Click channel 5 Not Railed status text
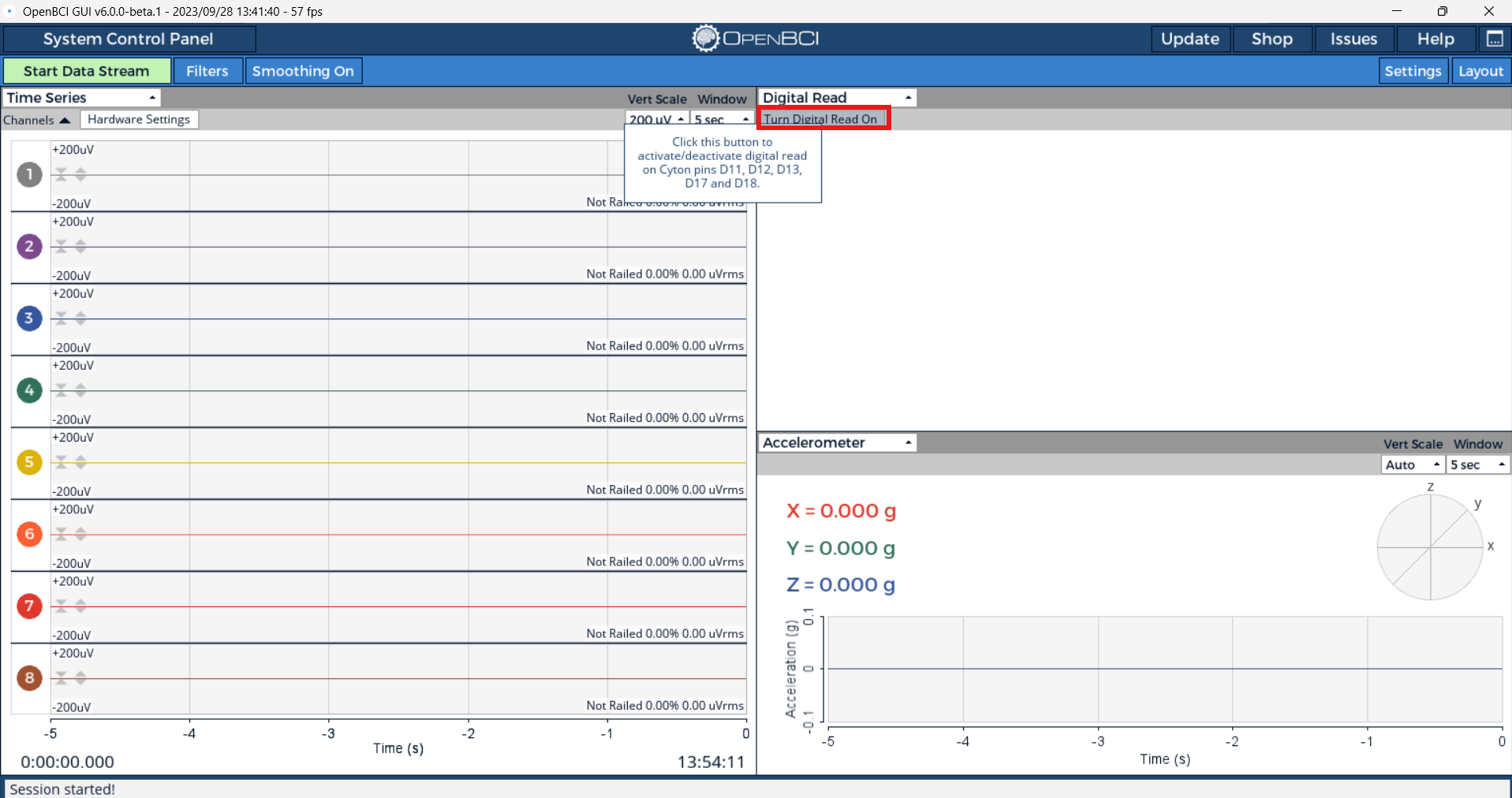This screenshot has width=1512, height=798. click(665, 490)
